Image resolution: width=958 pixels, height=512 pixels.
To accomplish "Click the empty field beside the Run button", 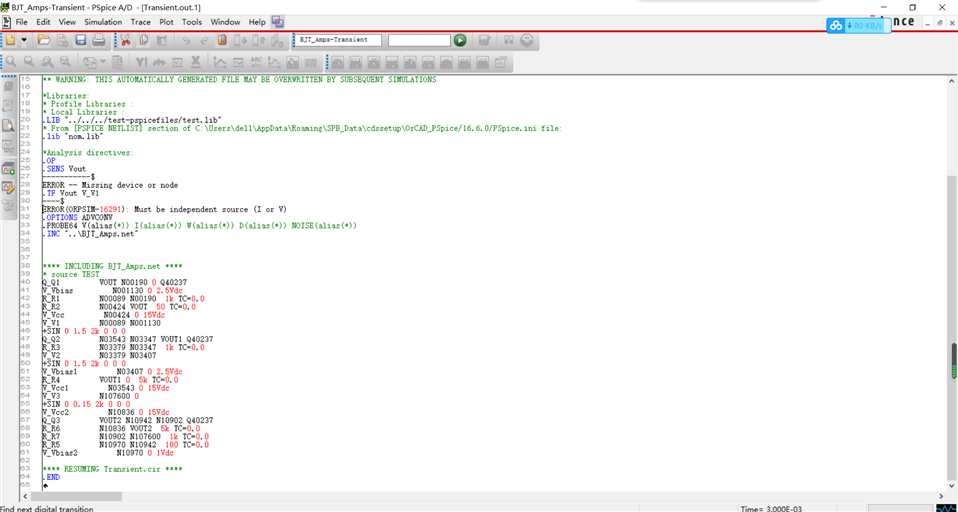I will click(419, 40).
